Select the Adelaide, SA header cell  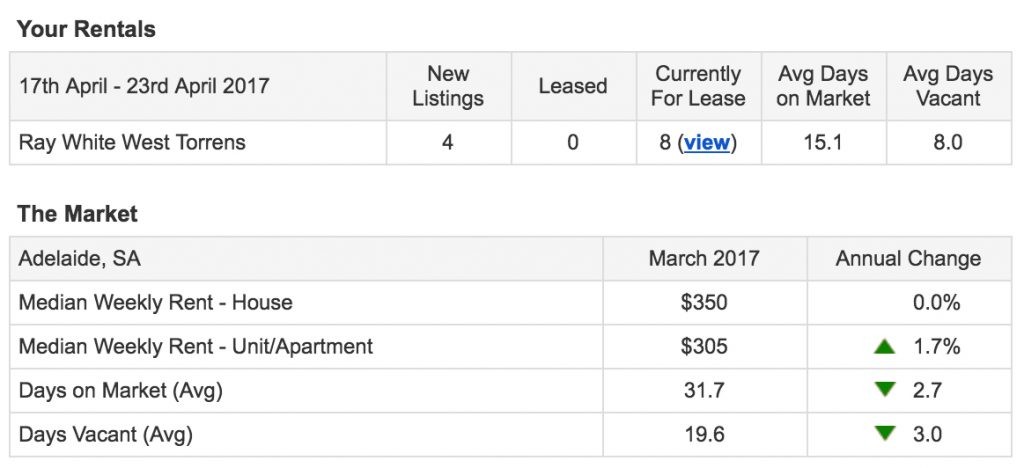click(x=306, y=258)
